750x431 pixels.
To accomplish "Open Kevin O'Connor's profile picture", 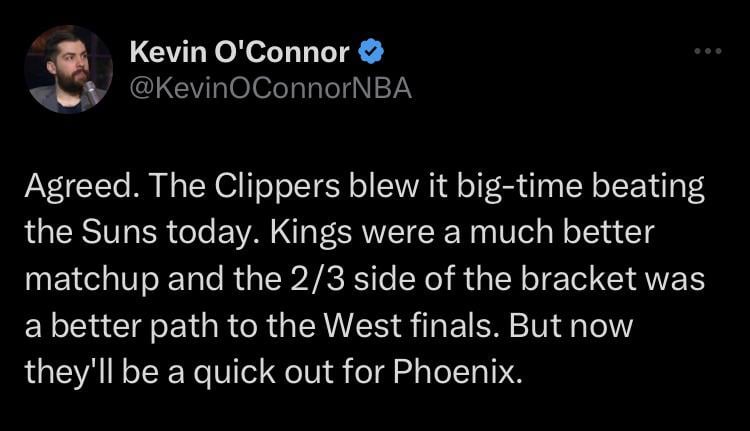I will tap(68, 68).
